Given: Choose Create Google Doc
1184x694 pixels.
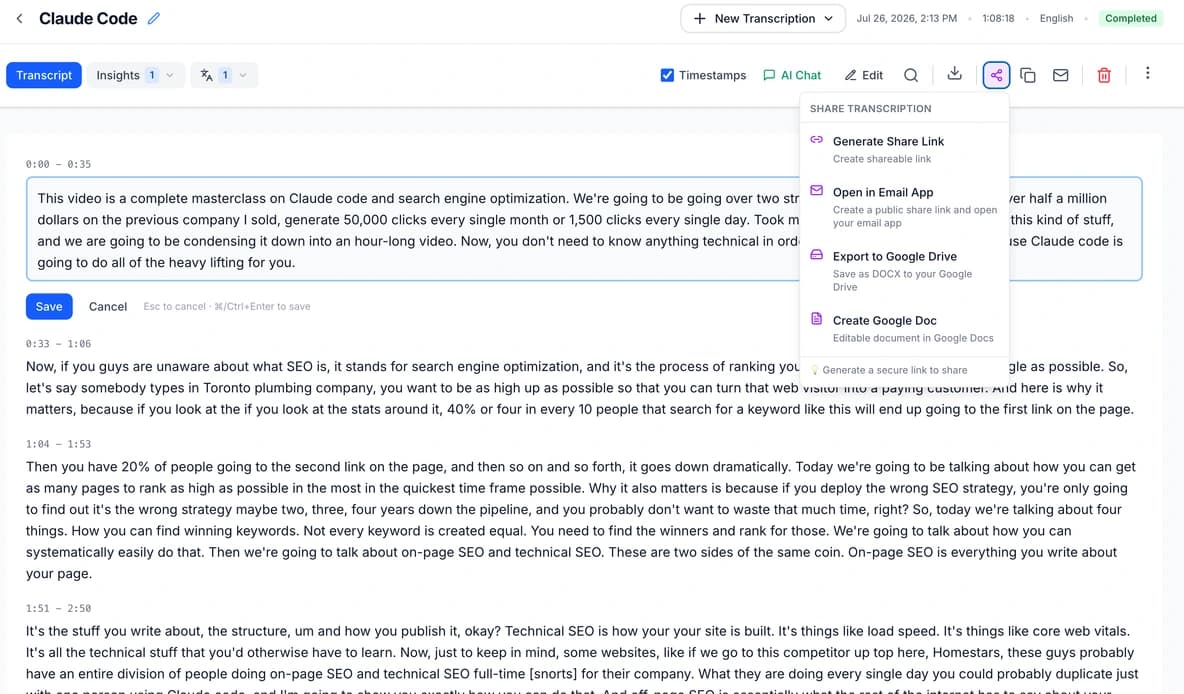Looking at the screenshot, I should click(x=904, y=328).
